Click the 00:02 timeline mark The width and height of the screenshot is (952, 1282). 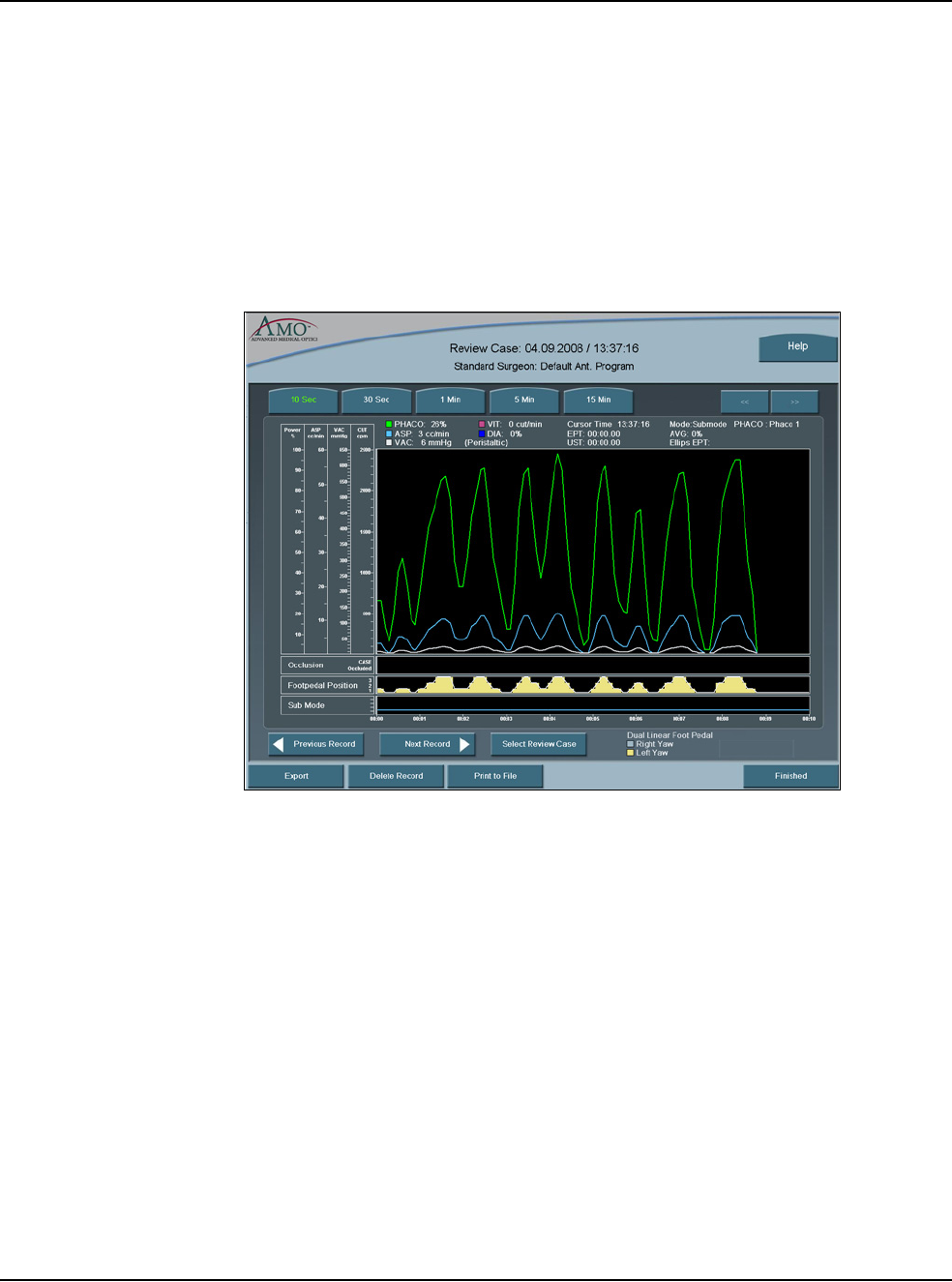(x=462, y=719)
